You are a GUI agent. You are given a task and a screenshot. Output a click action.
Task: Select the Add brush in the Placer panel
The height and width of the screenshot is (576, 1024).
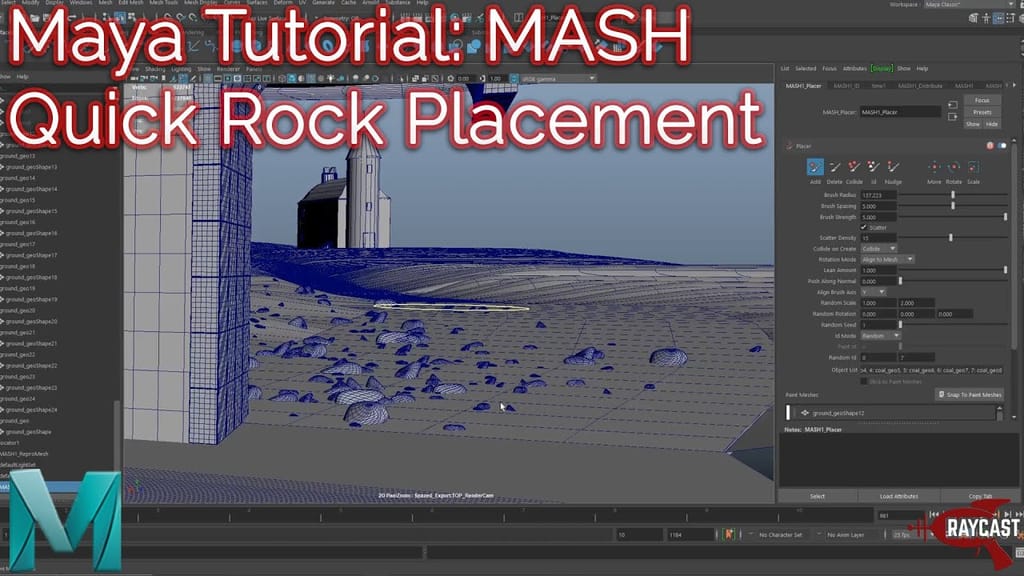click(x=815, y=166)
